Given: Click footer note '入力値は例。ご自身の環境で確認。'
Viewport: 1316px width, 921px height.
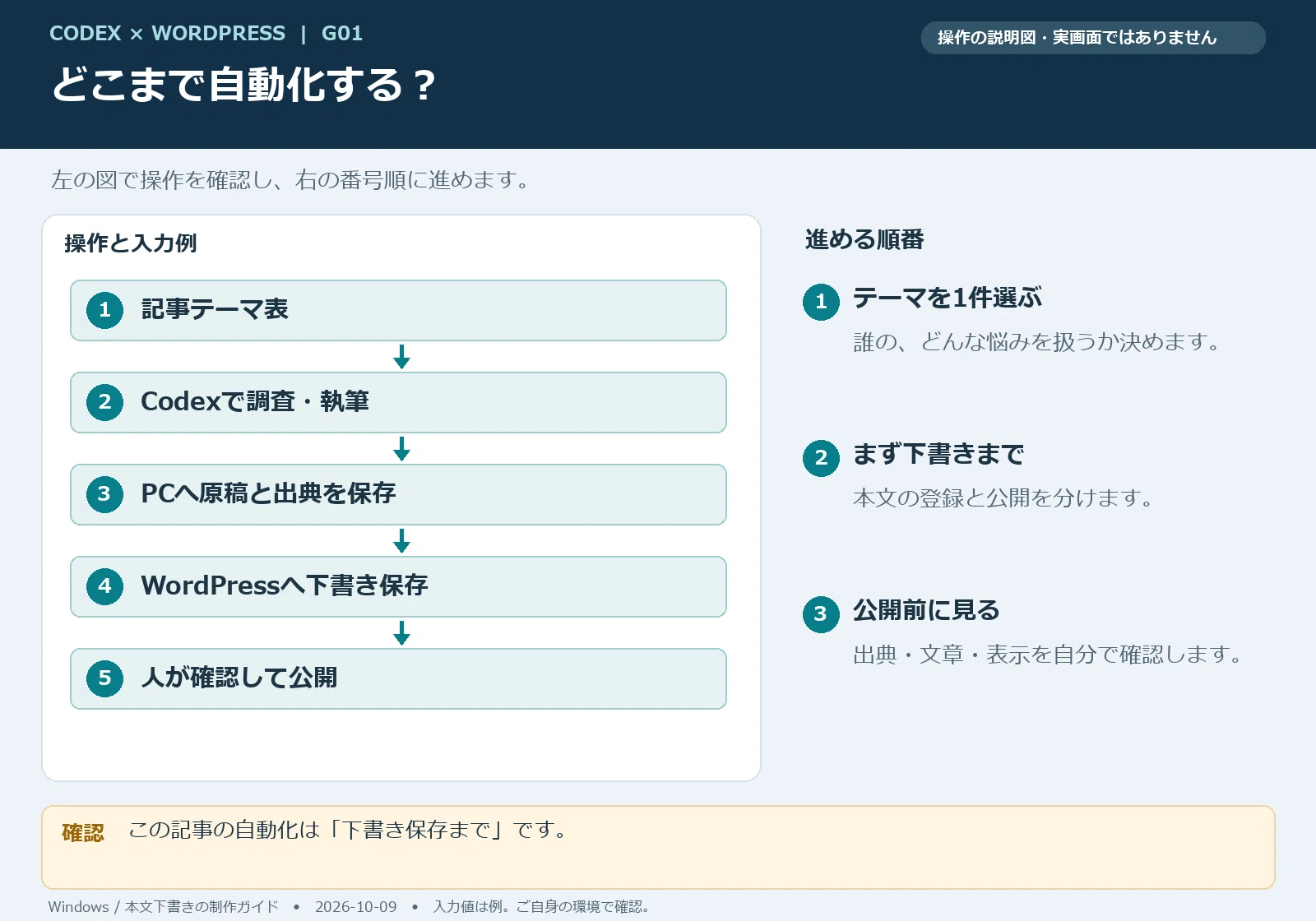Looking at the screenshot, I should coord(543,906).
